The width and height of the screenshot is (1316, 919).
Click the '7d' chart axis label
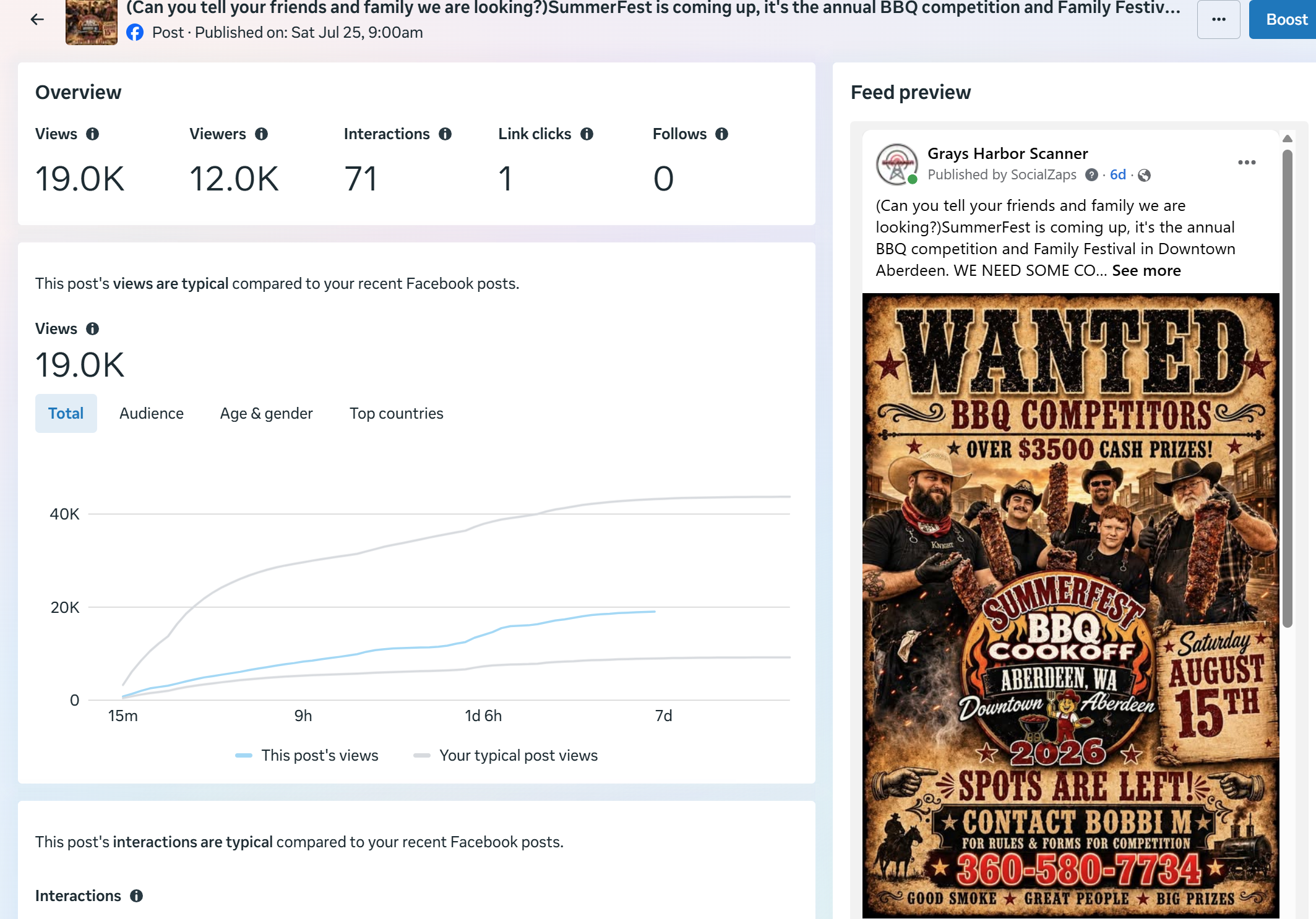click(663, 716)
